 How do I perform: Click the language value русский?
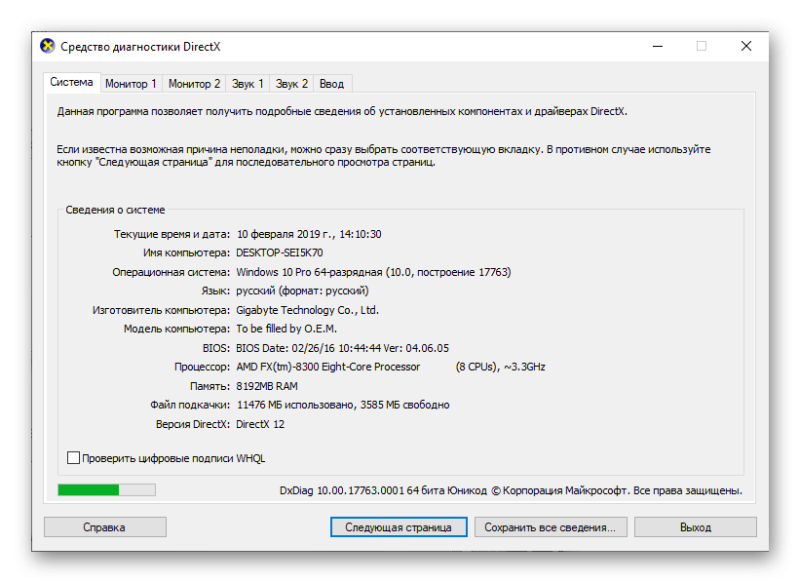[x=302, y=291]
